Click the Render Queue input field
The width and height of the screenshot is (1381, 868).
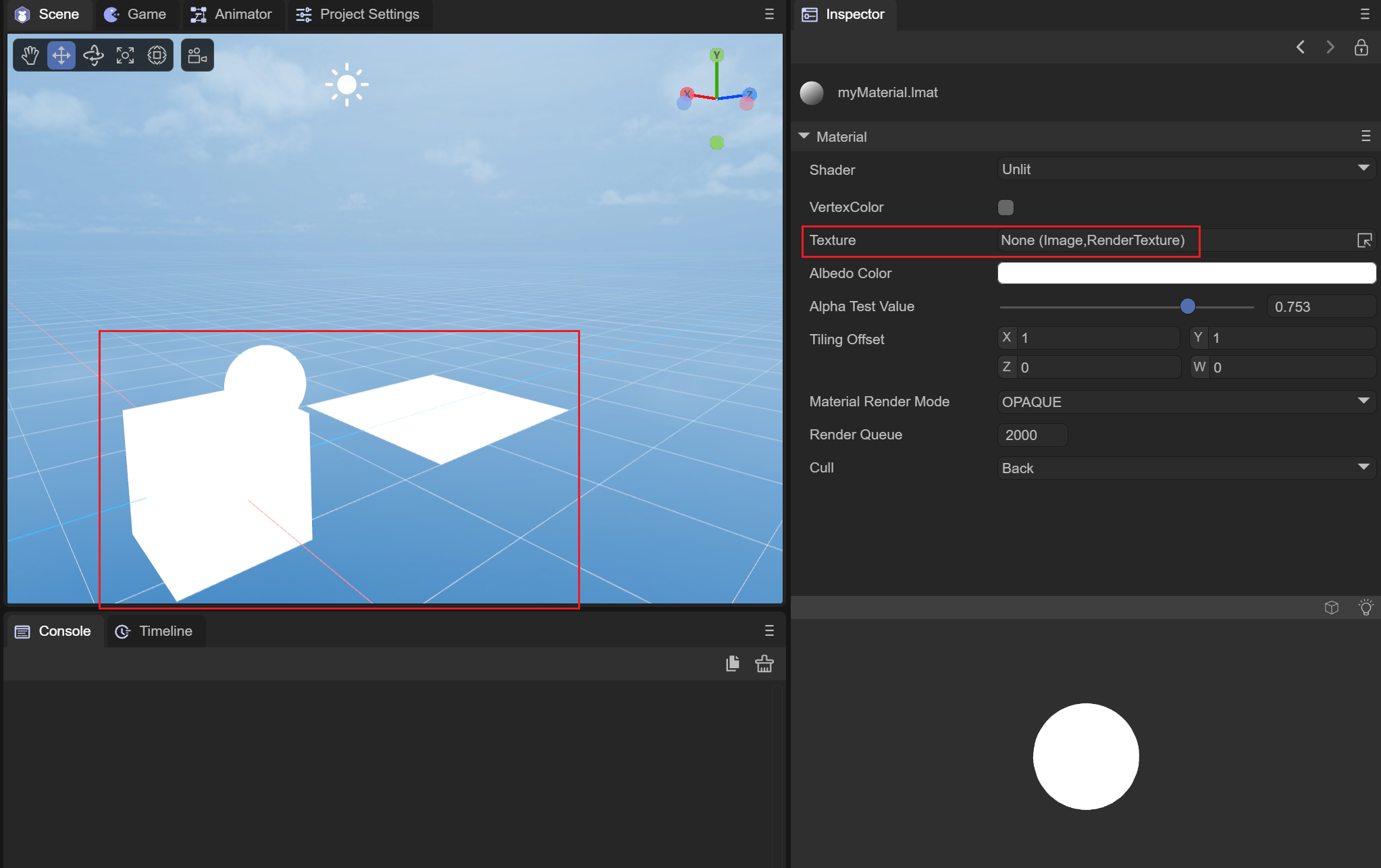[1032, 435]
